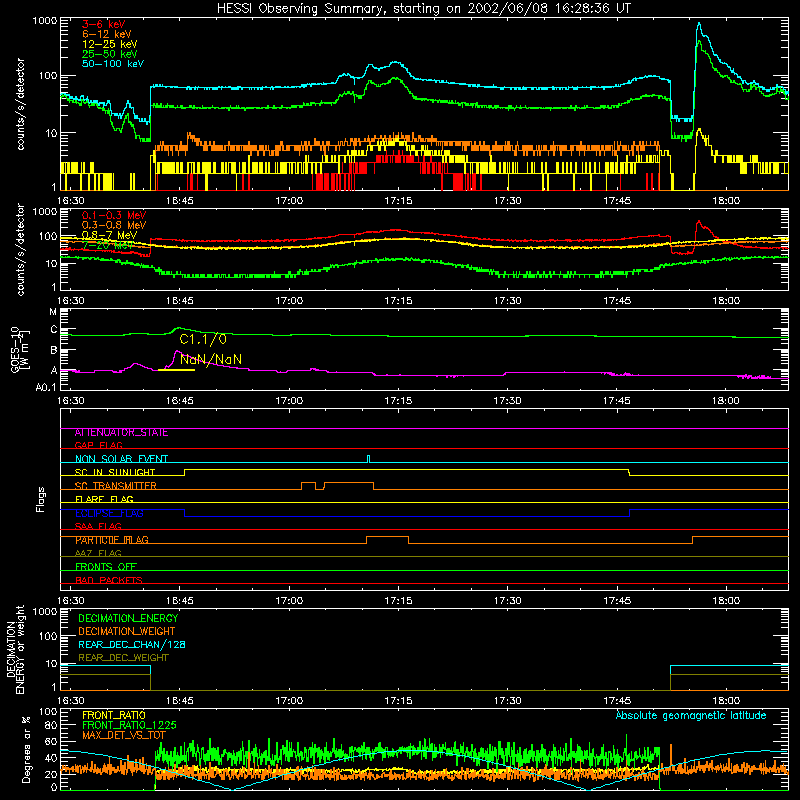The height and width of the screenshot is (800, 800).
Task: Click the 17:30 time label under decimation panel
Action: click(x=508, y=701)
